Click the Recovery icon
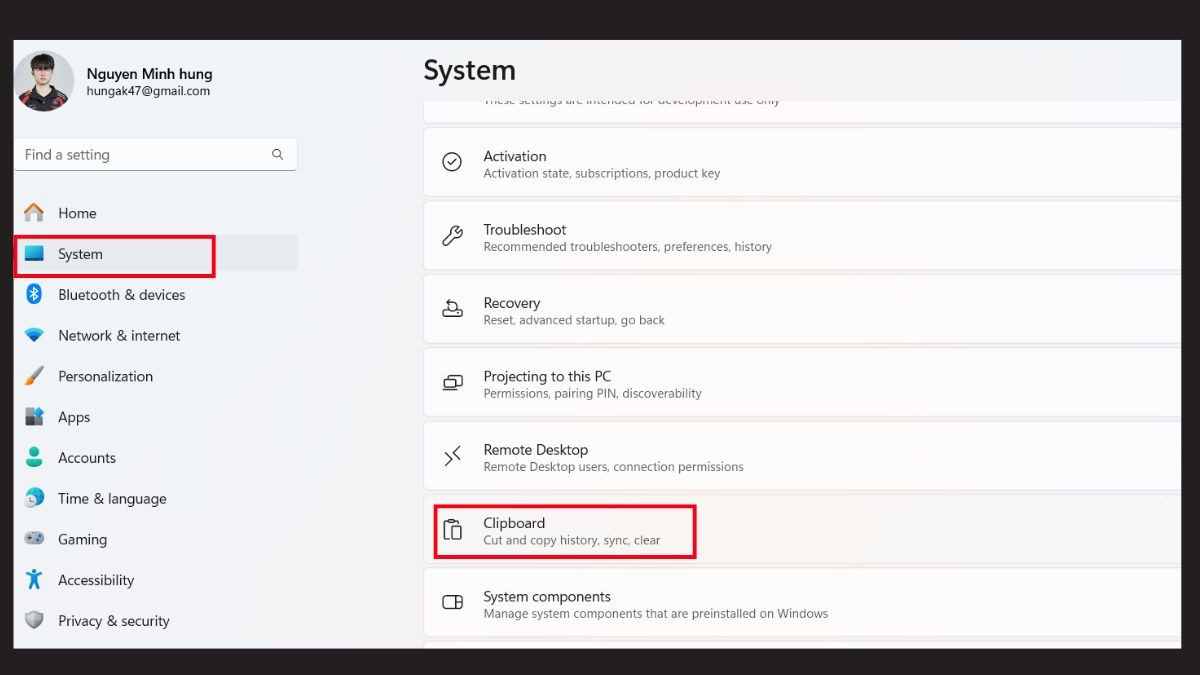Viewport: 1200px width, 675px height. tap(452, 309)
